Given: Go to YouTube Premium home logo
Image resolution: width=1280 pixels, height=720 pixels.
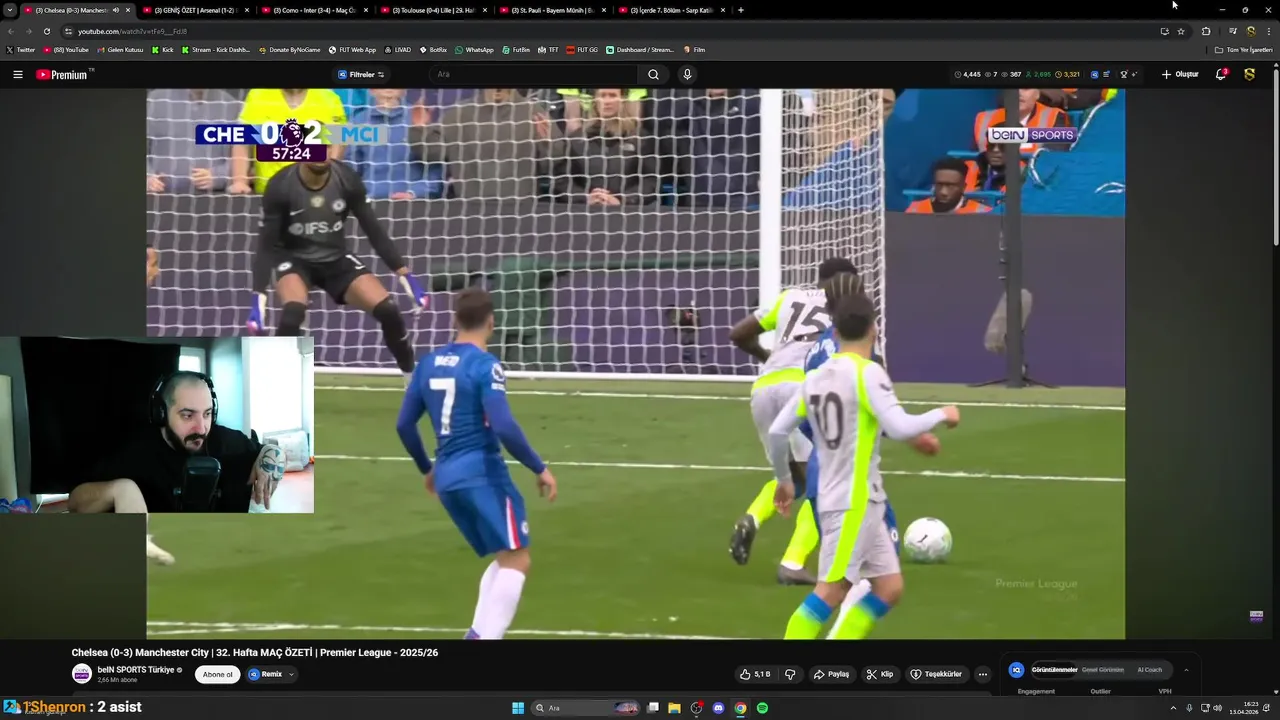Looking at the screenshot, I should click(x=63, y=74).
